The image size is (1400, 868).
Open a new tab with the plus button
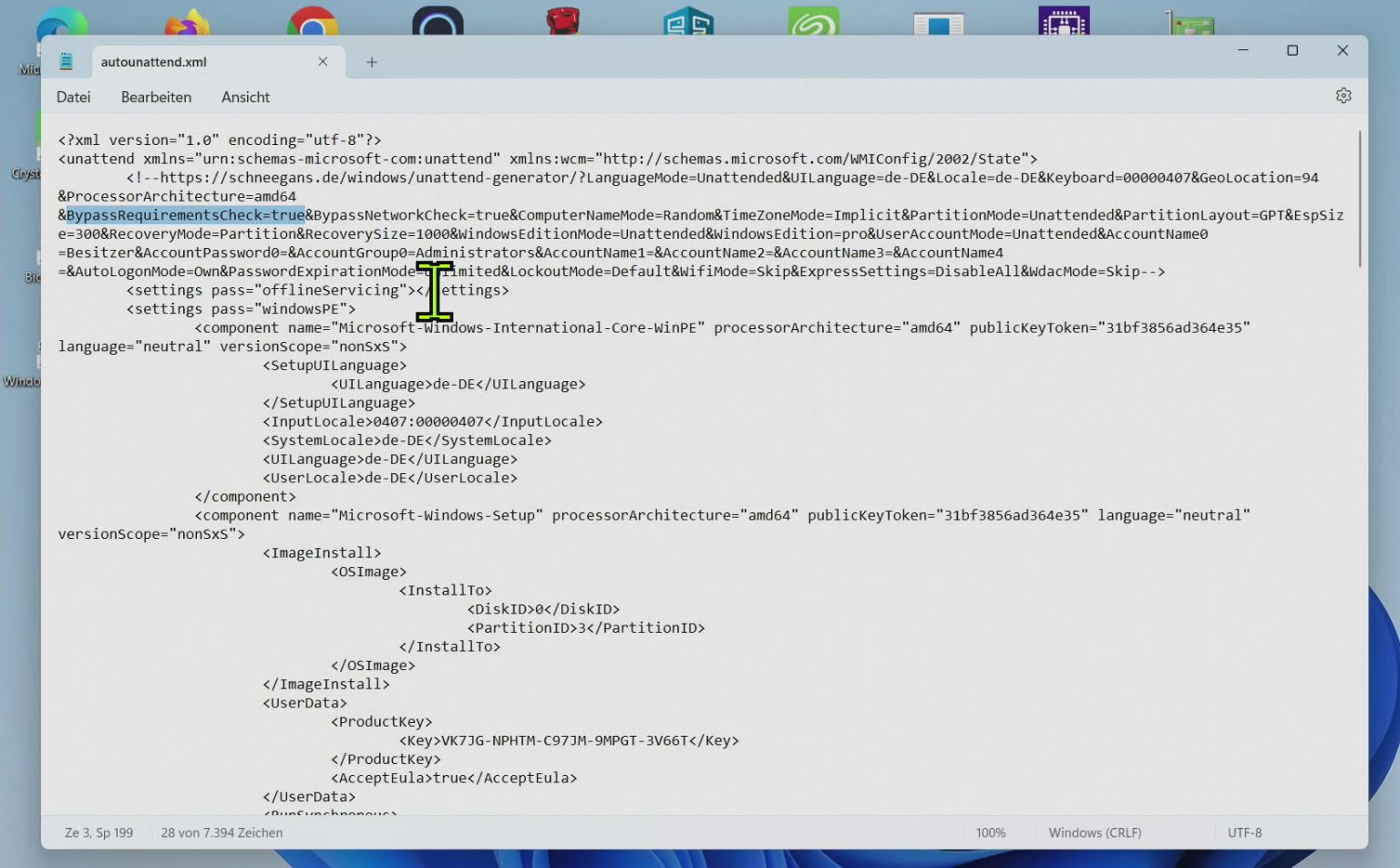(371, 62)
